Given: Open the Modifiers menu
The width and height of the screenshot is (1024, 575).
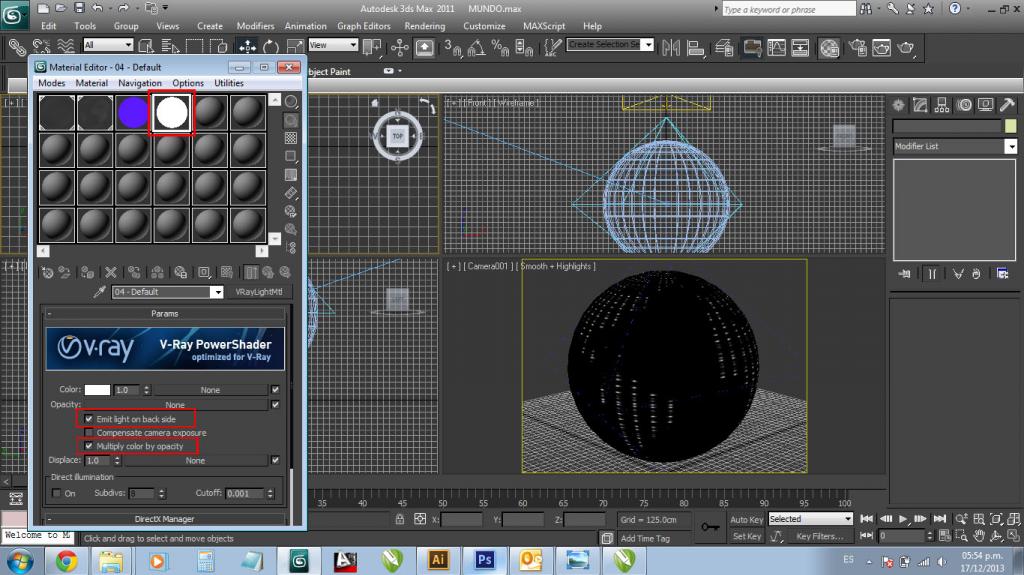Looking at the screenshot, I should pyautogui.click(x=255, y=26).
